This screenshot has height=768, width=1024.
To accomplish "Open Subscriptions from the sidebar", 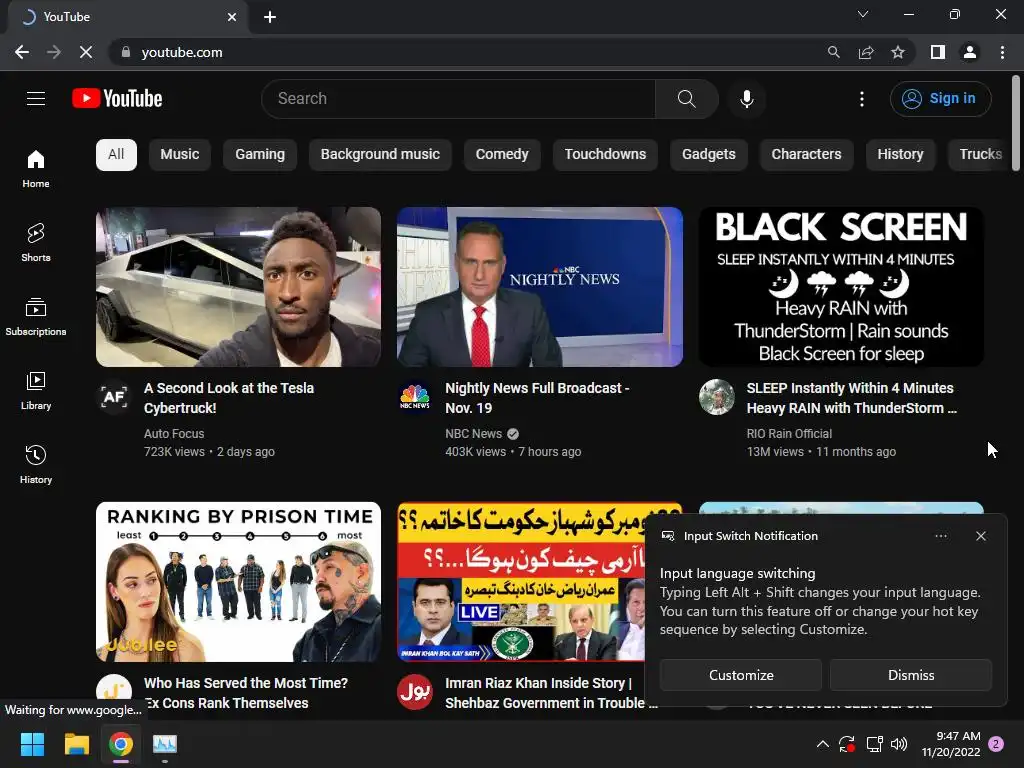I will pos(36,317).
